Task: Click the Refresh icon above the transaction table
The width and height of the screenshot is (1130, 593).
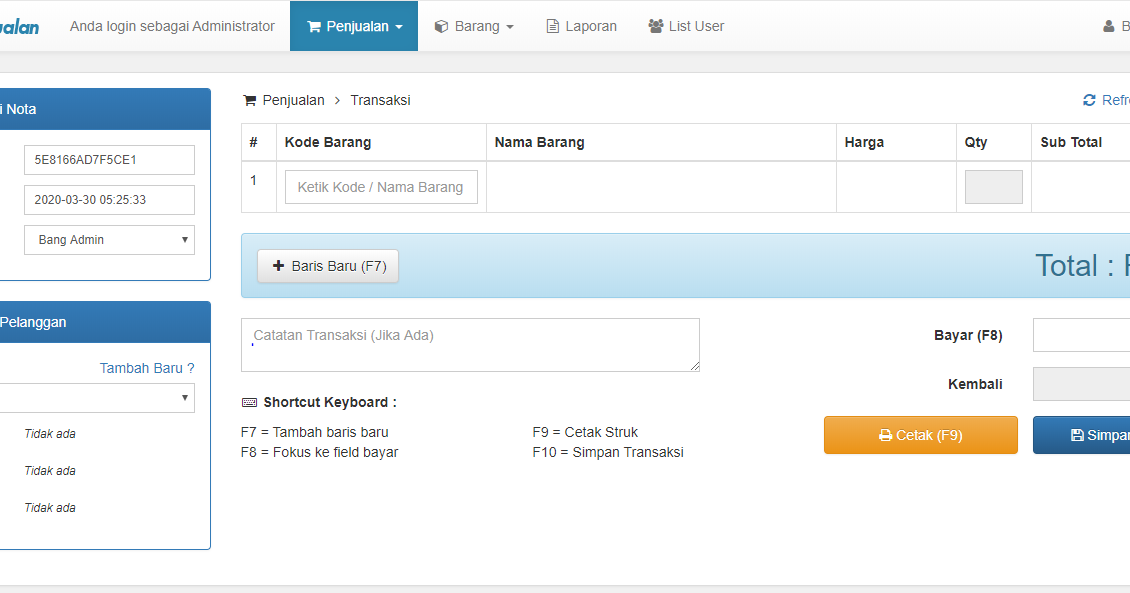Action: 1090,99
